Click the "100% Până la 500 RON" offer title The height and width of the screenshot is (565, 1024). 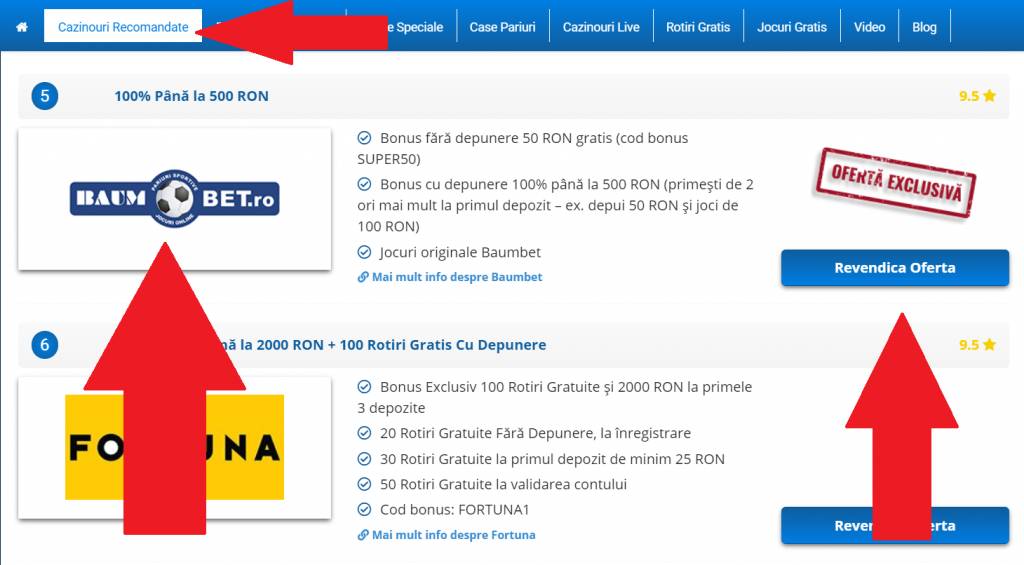(191, 96)
